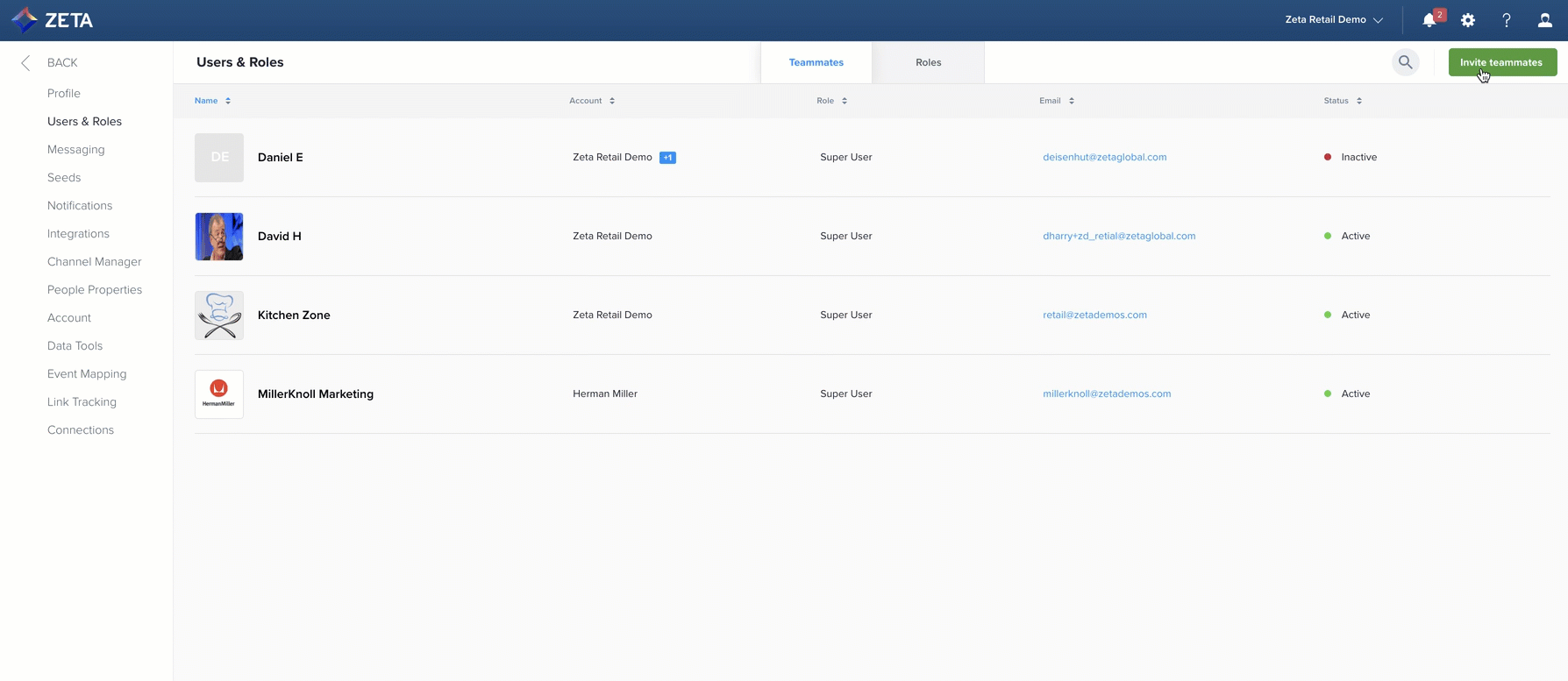Open the notifications bell icon
Viewport: 1568px width, 681px height.
tap(1429, 20)
